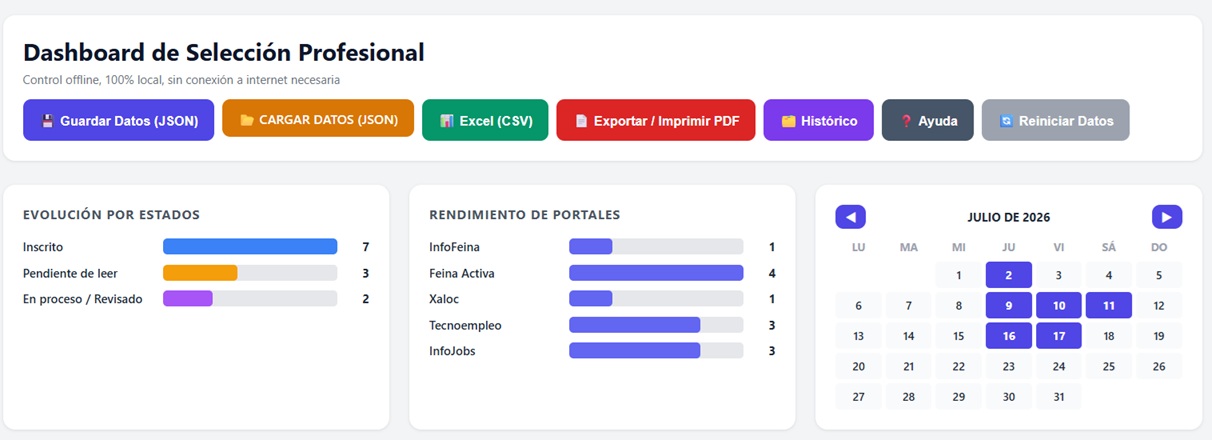
Task: Open the Histórico purple button
Action: (818, 120)
